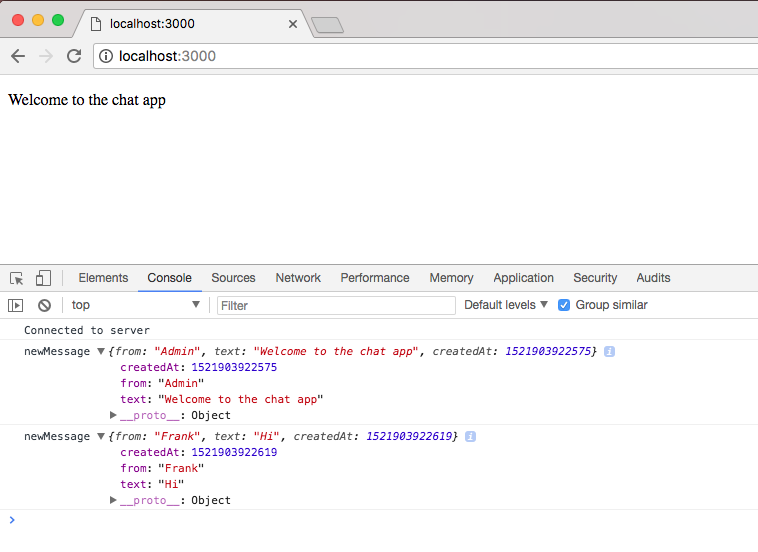758x552 pixels.
Task: Clear the console with the ban icon
Action: click(x=44, y=305)
